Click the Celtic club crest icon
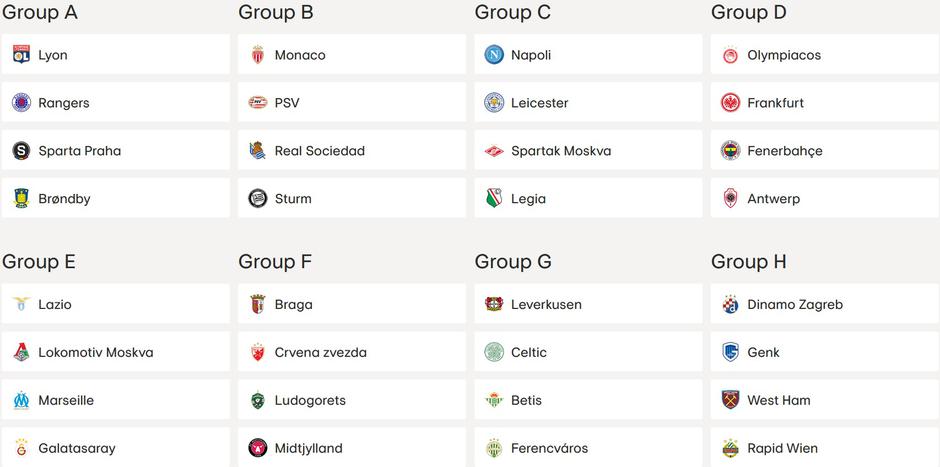Image resolution: width=940 pixels, height=467 pixels. [x=494, y=352]
